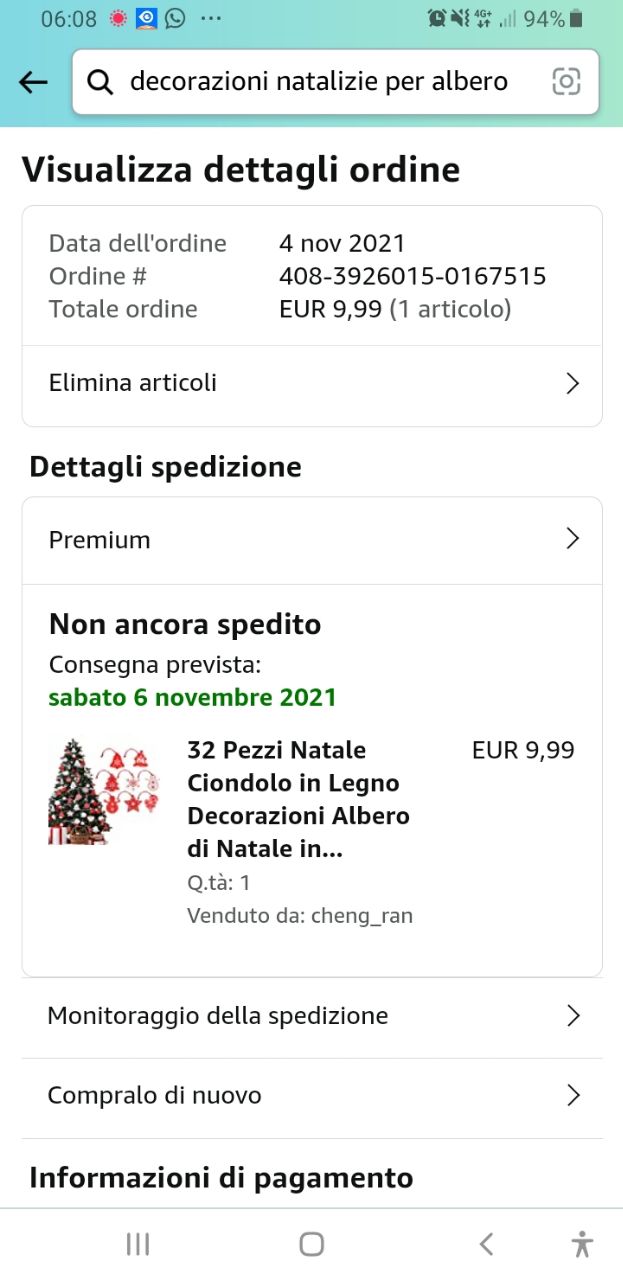The height and width of the screenshot is (1280, 623).
Task: Tap the Premium shipping row
Action: coord(100,540)
